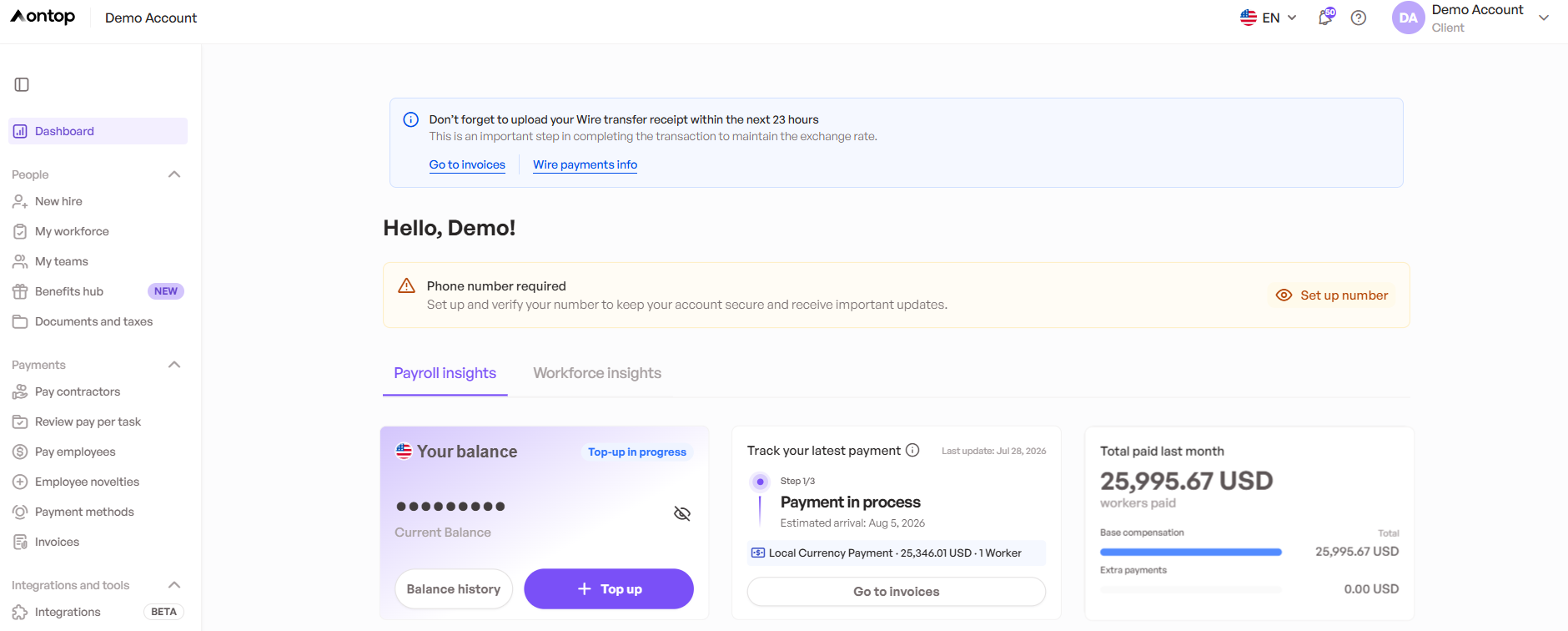Select the Payroll insights tab

[445, 373]
